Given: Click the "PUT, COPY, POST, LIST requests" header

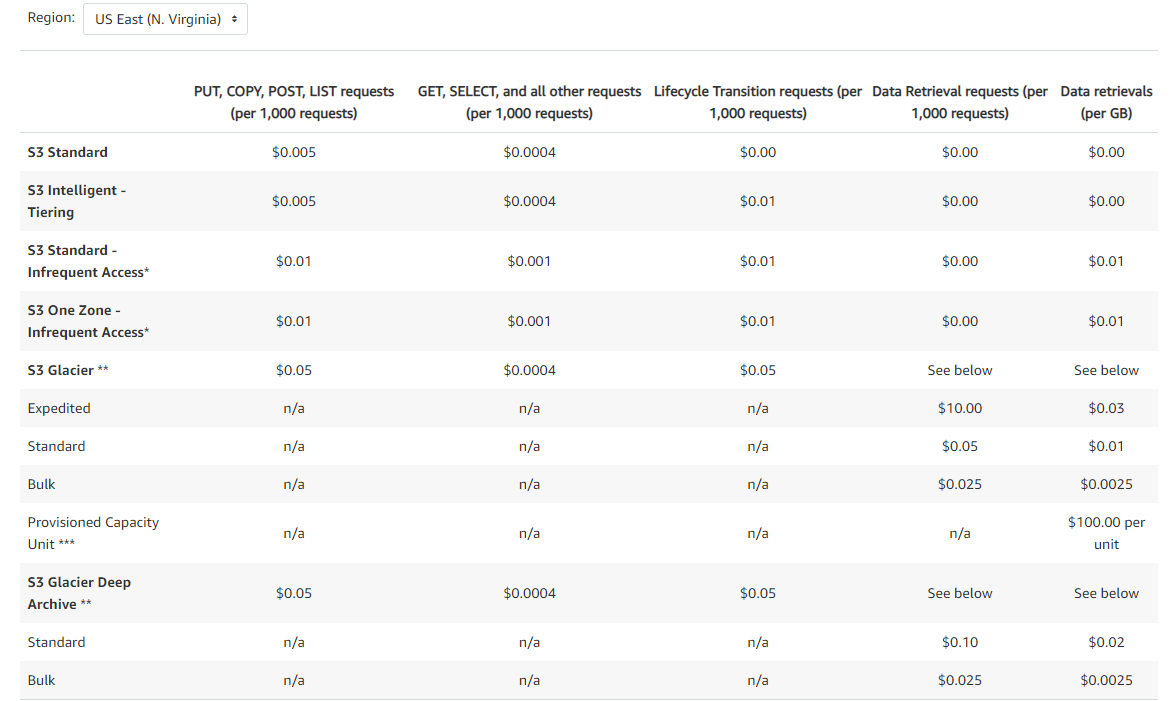Looking at the screenshot, I should [x=294, y=102].
